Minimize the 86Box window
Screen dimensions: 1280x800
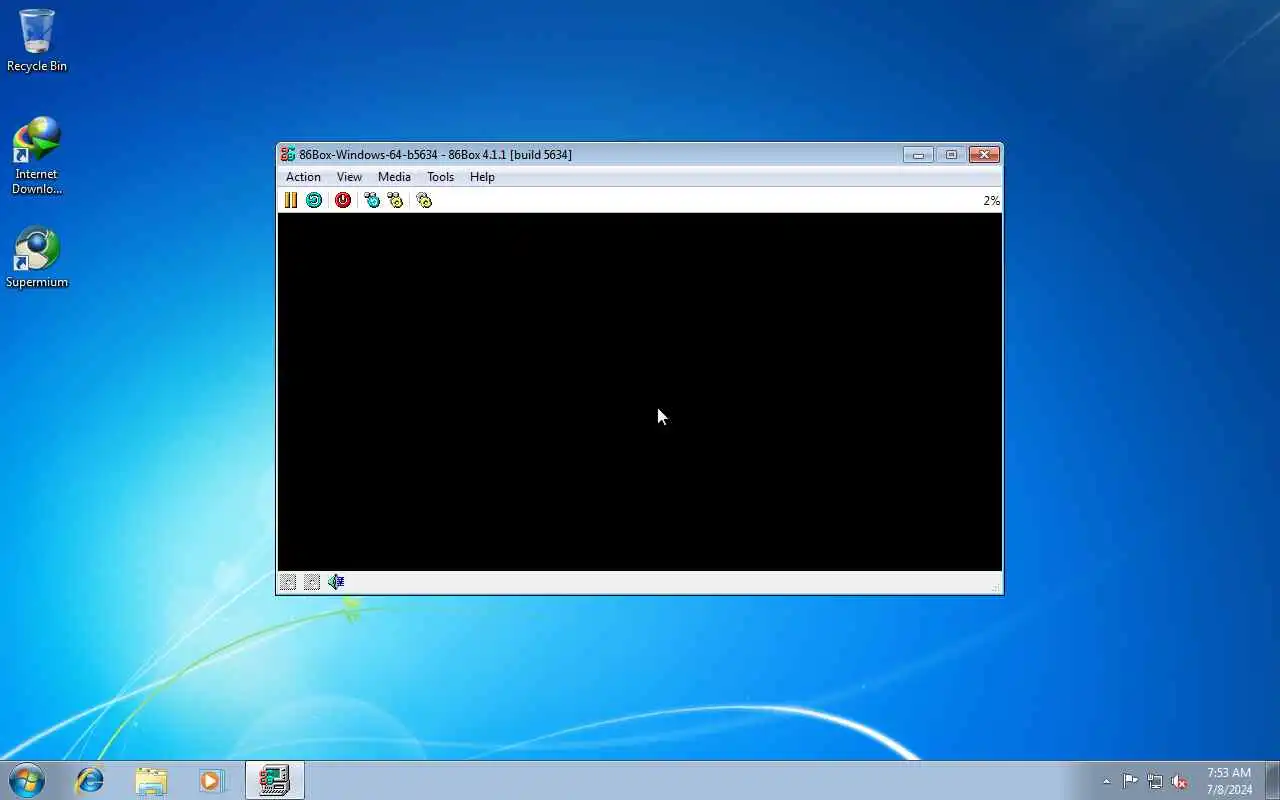pyautogui.click(x=918, y=154)
